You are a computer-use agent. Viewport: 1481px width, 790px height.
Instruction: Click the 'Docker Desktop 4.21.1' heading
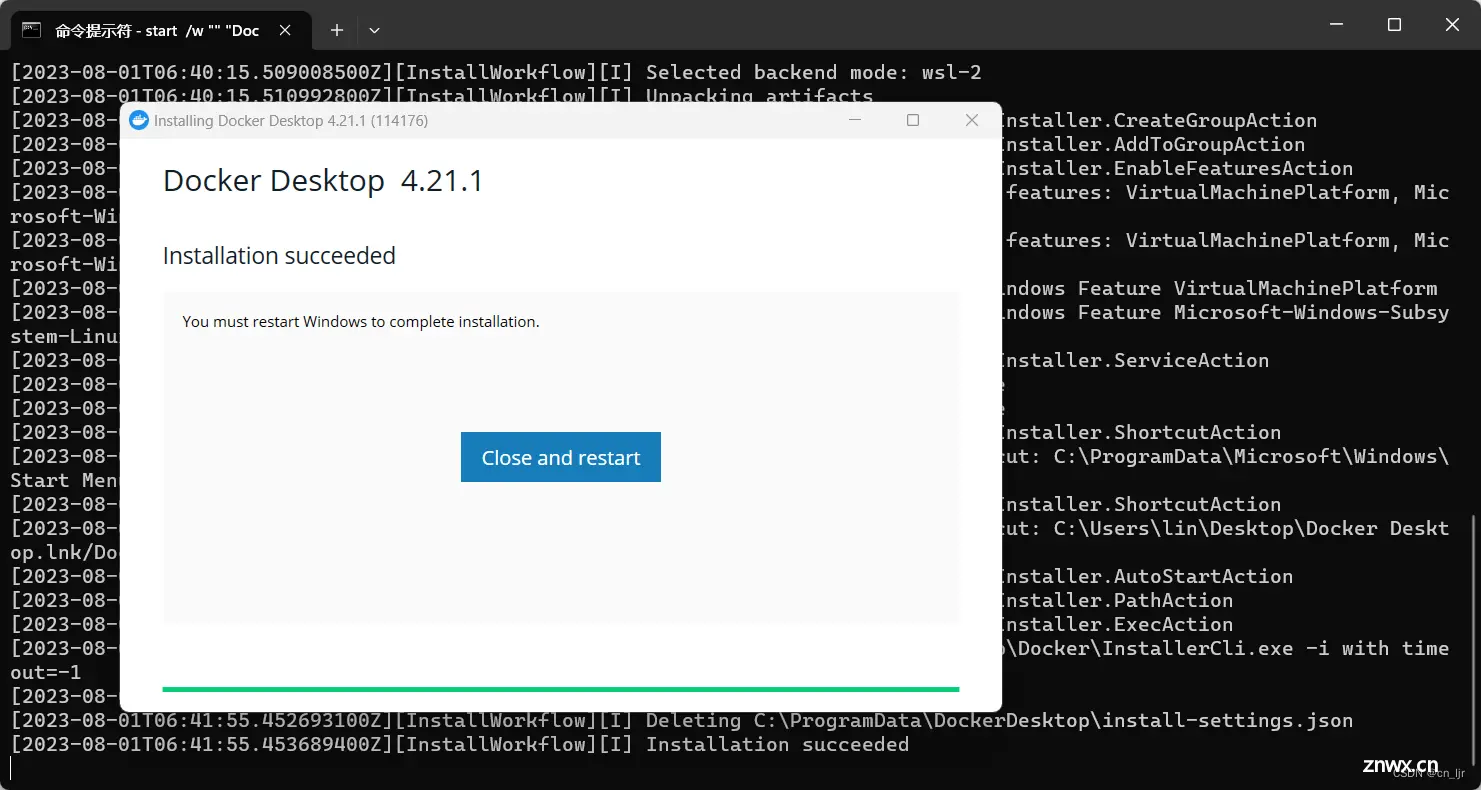pos(323,181)
